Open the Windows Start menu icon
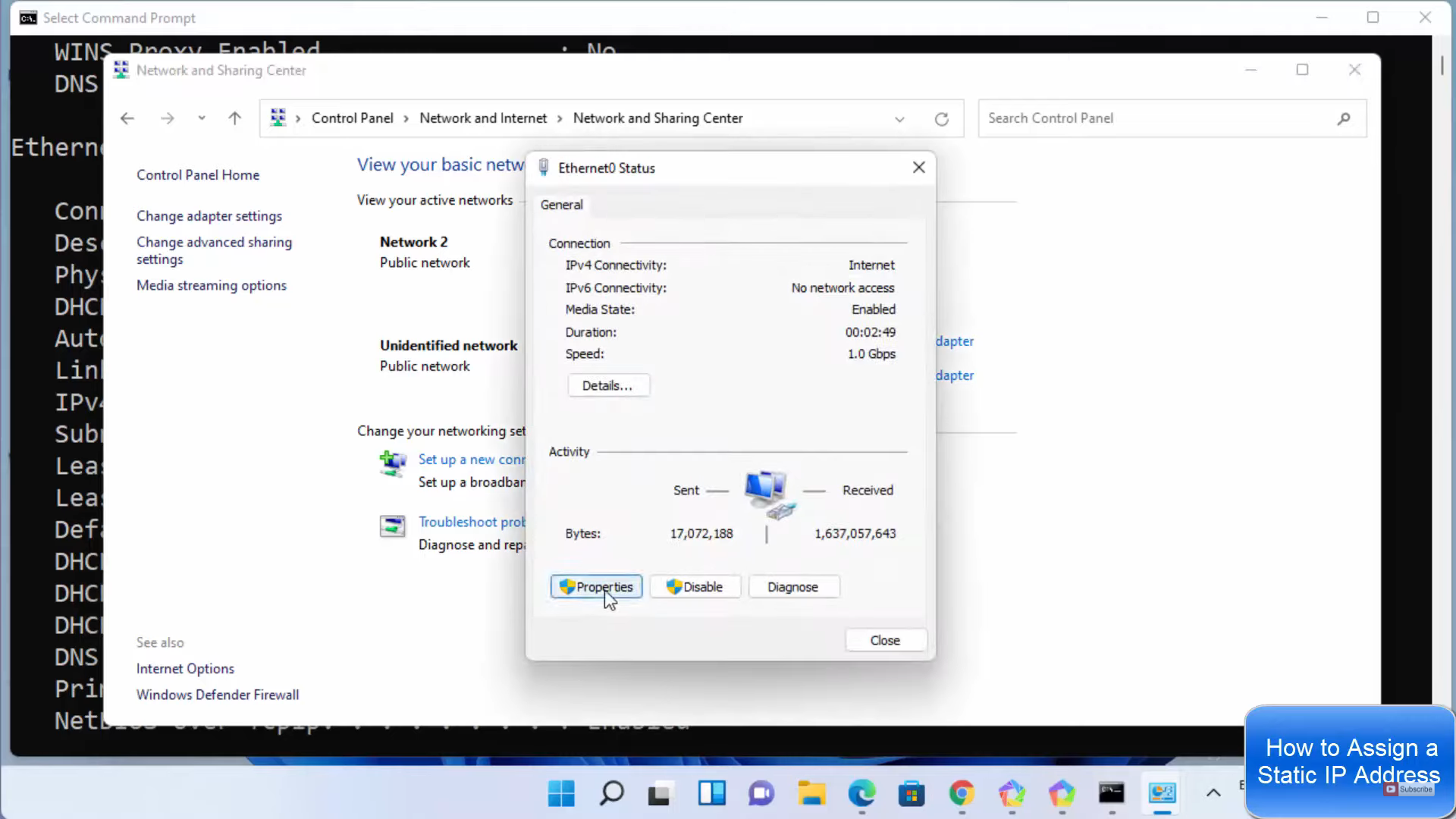Screen dimensions: 1456x819 click(561, 793)
